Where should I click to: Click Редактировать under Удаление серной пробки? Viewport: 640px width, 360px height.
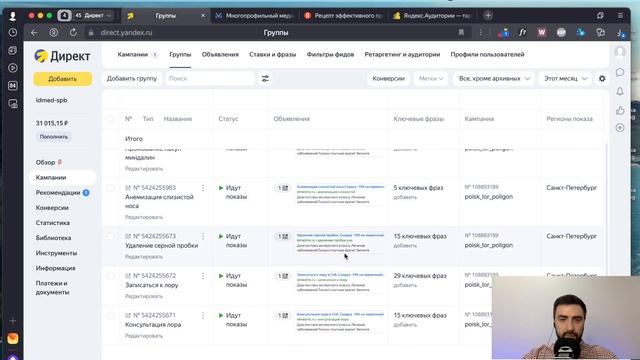(144, 257)
